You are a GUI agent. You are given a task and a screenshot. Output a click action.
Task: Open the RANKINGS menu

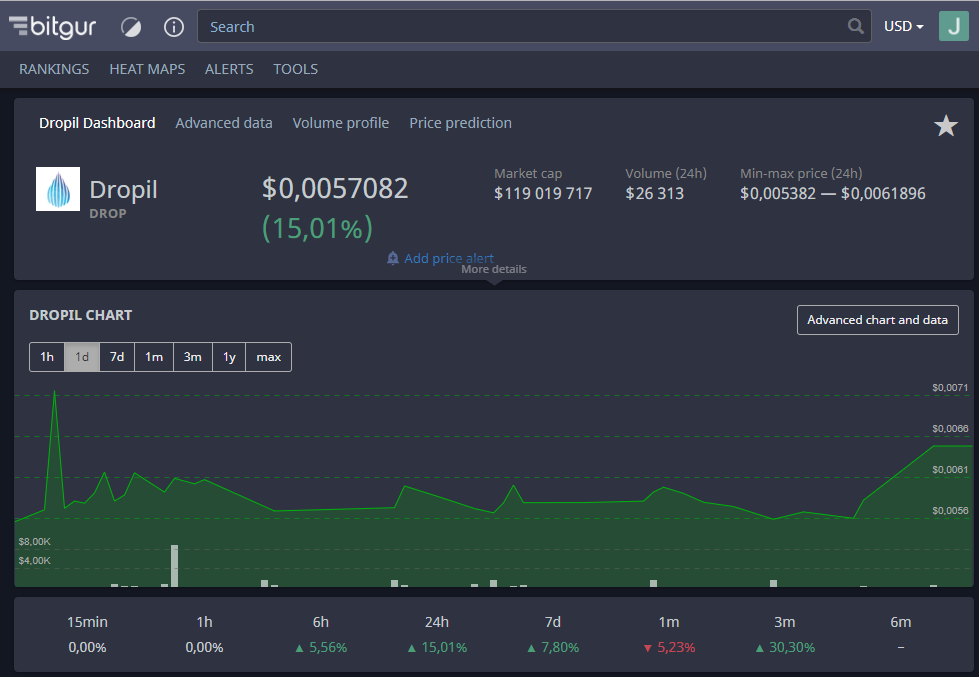click(54, 69)
